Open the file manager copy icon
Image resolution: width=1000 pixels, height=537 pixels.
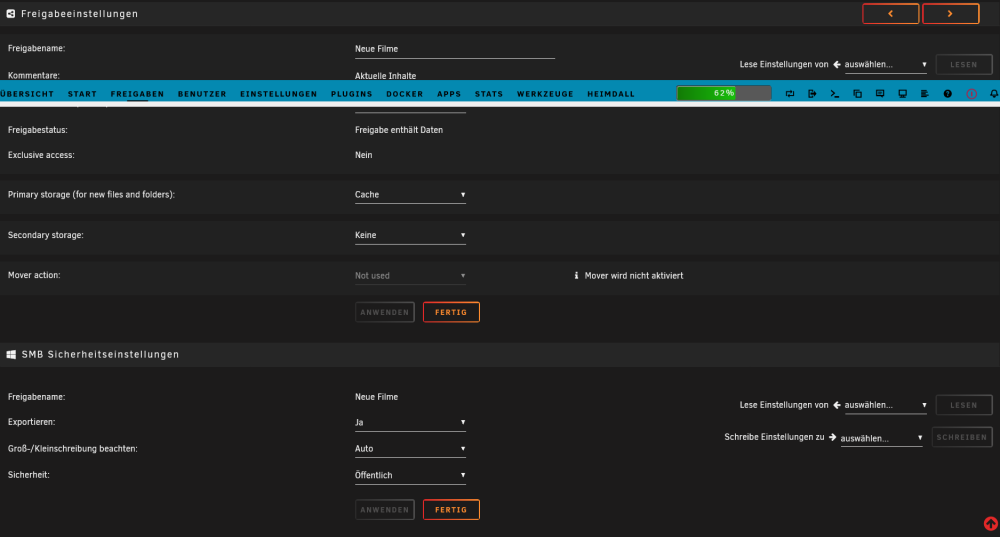click(857, 94)
